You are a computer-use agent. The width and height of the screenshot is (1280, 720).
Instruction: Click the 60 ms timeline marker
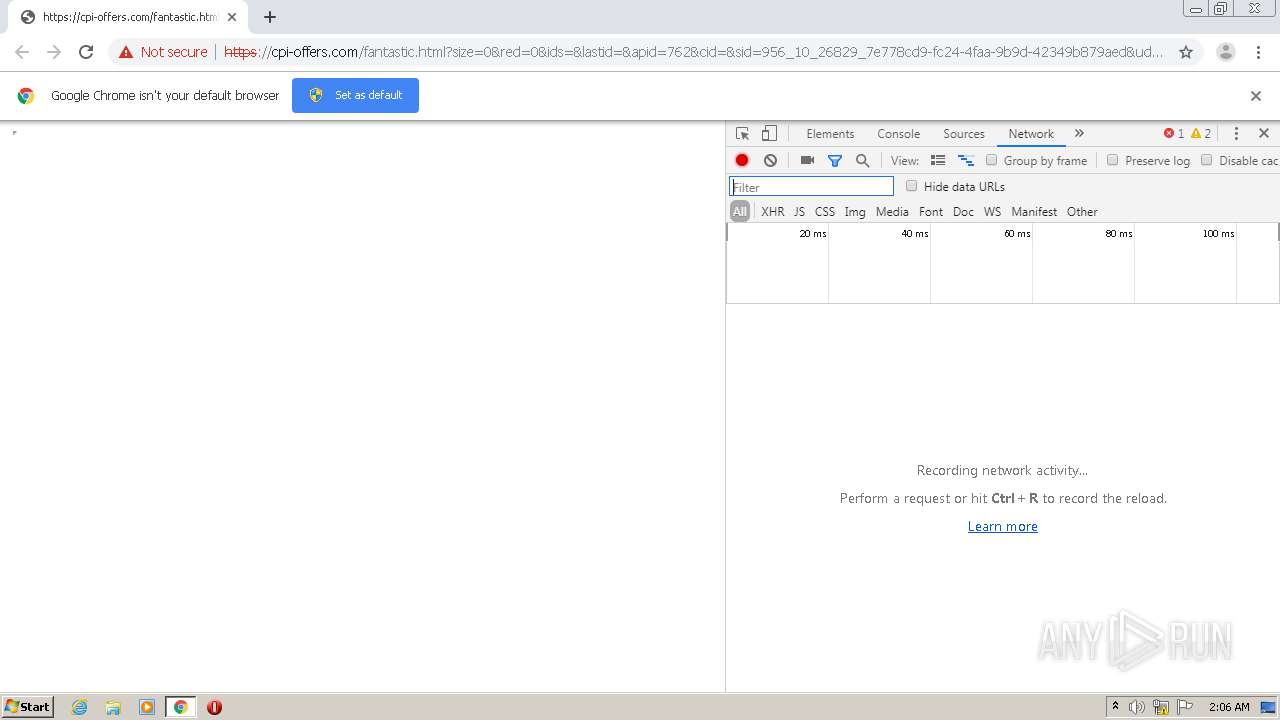point(1017,234)
